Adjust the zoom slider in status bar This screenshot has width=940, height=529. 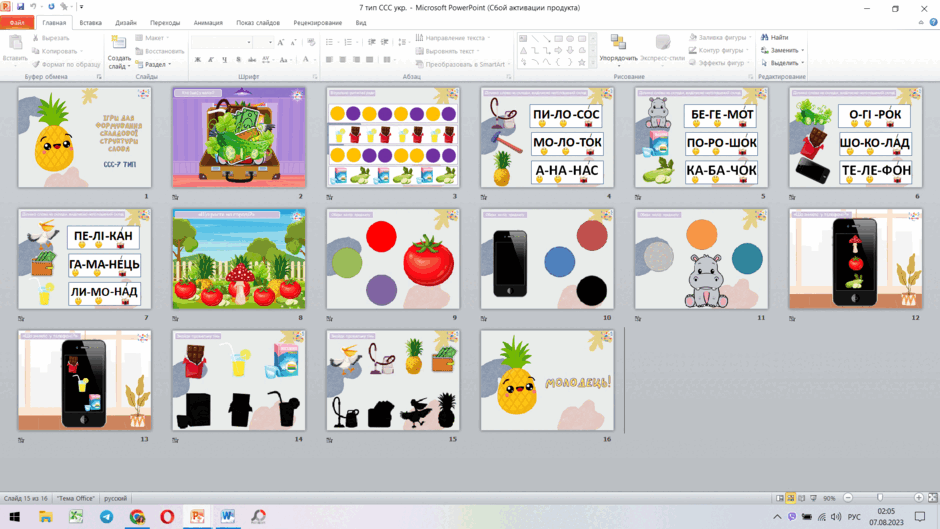[x=880, y=498]
